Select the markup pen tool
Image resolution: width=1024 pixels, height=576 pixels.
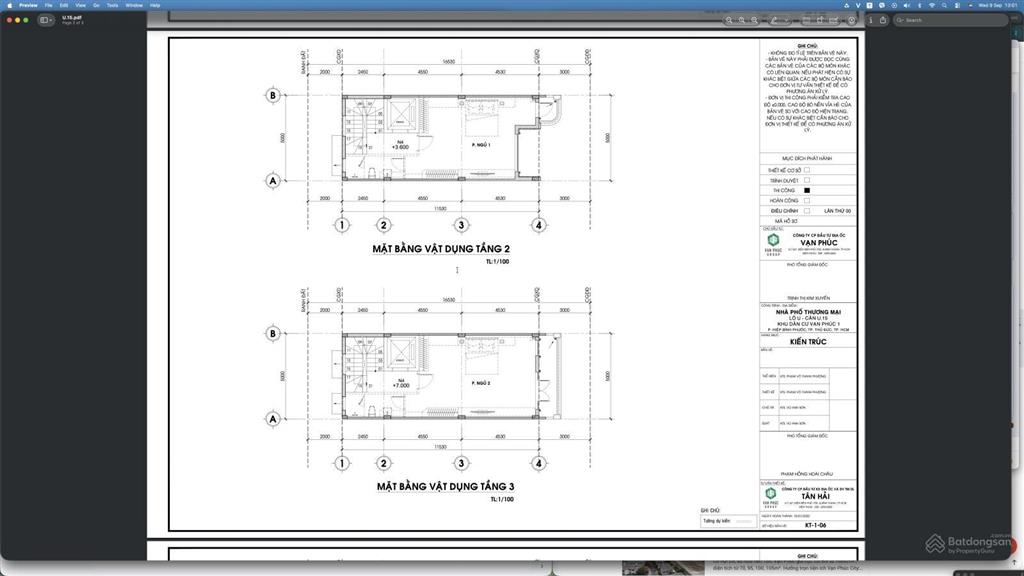click(x=774, y=20)
